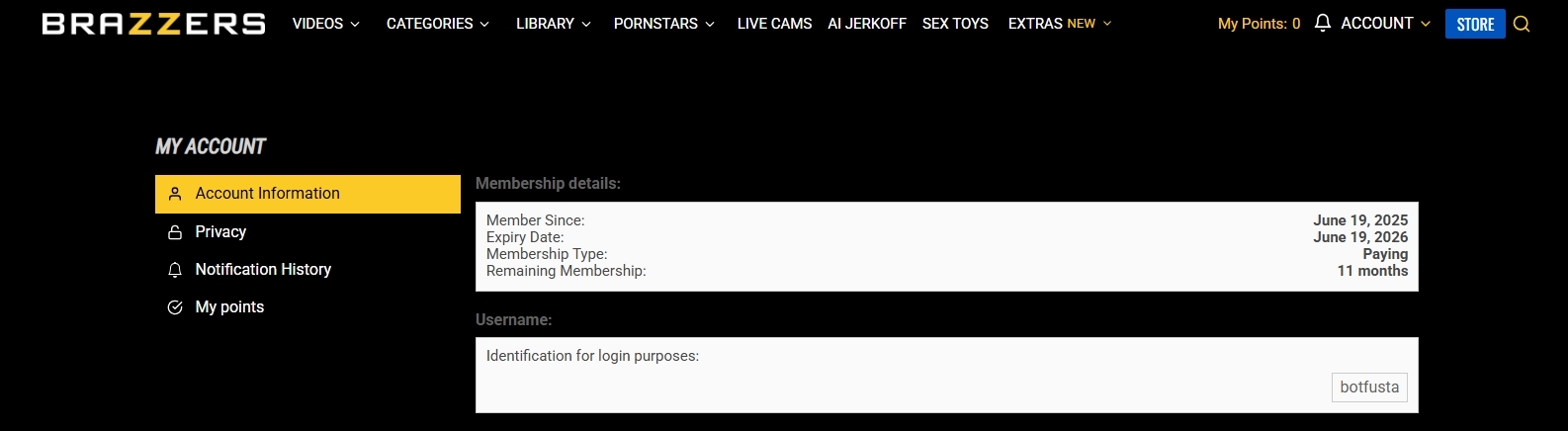Expand the Account dropdown menu
This screenshot has height=431, width=1568.
click(1385, 24)
